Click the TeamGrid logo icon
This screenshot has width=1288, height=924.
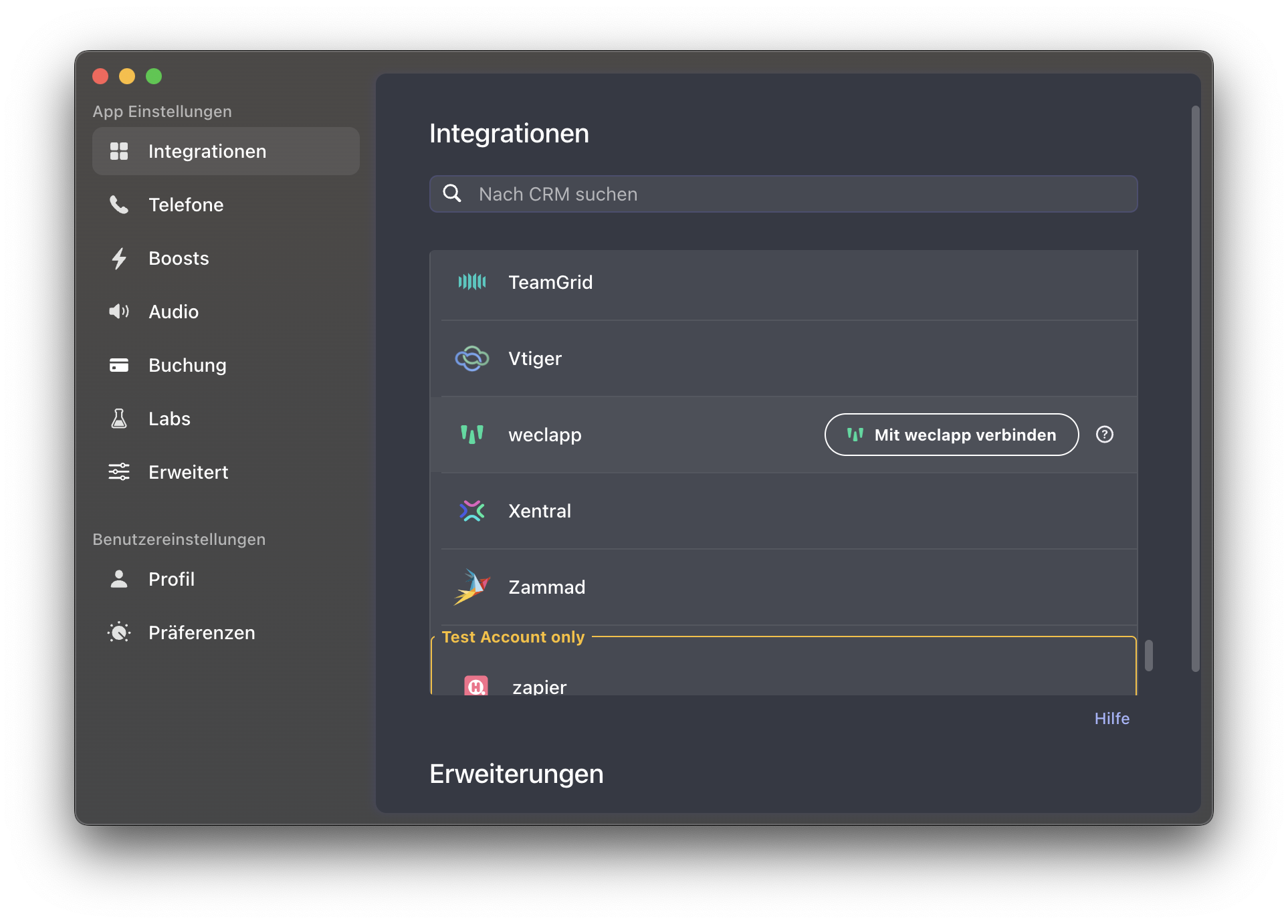[472, 282]
